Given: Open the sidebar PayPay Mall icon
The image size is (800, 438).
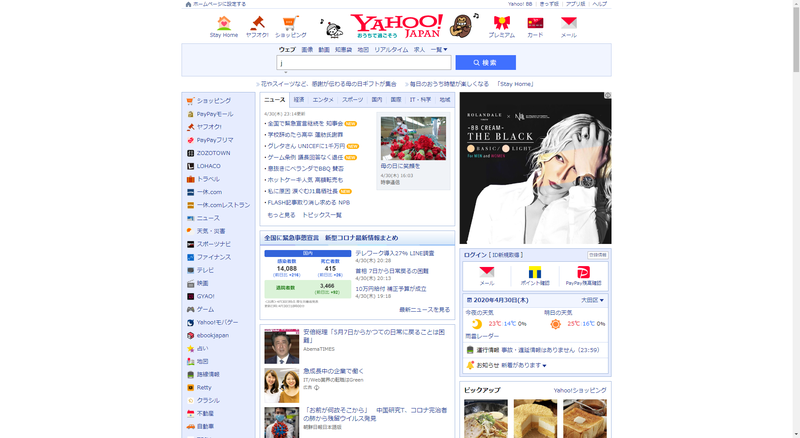Looking at the screenshot, I should (190, 114).
